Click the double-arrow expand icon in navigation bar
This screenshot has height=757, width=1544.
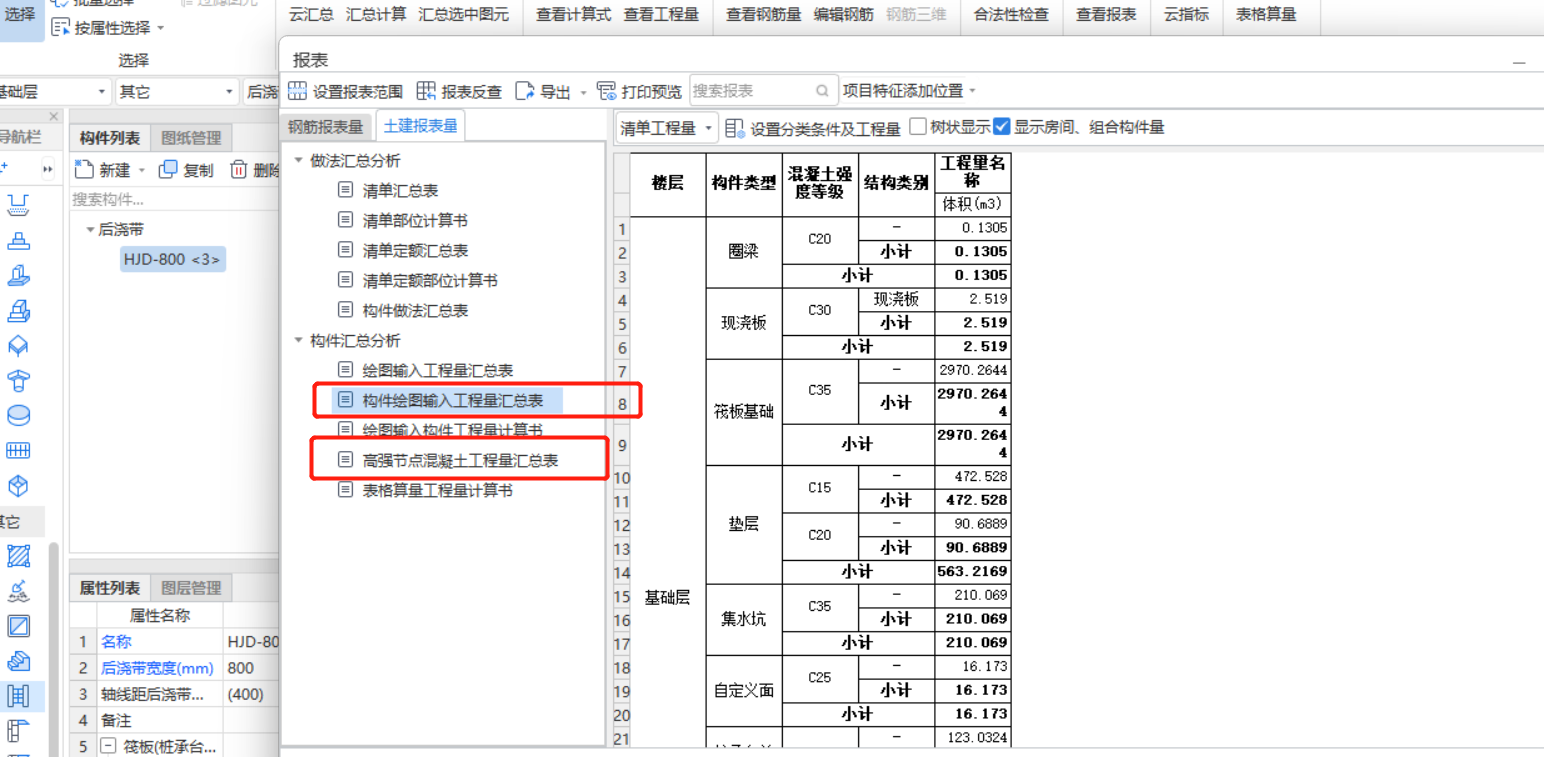pos(47,169)
